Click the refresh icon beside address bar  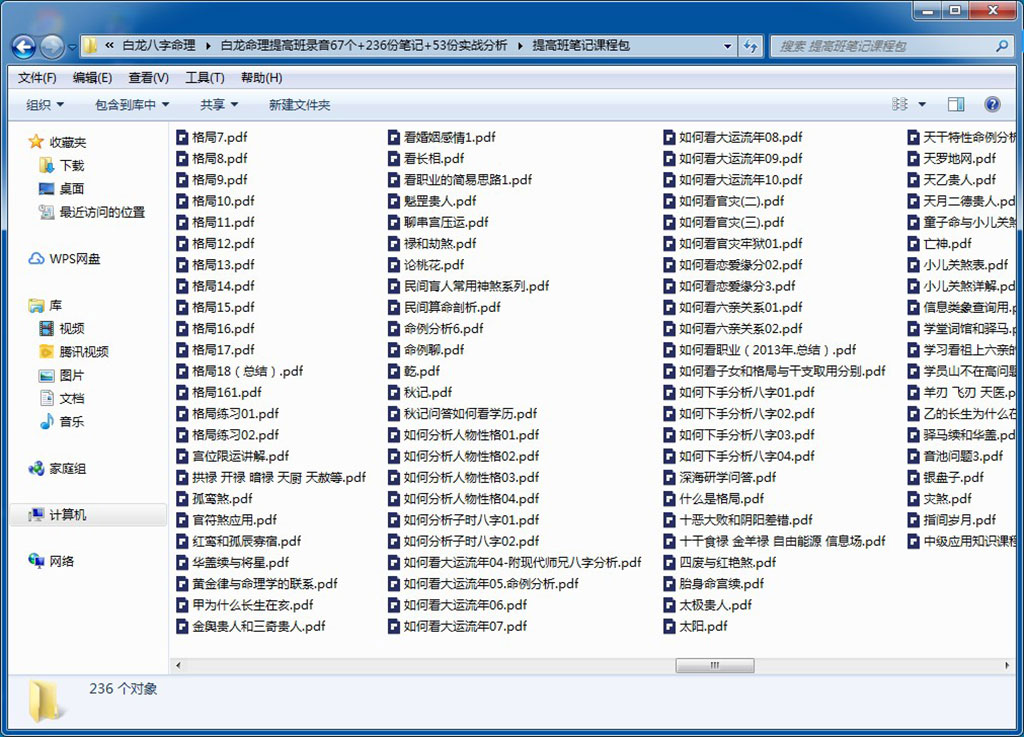[750, 46]
